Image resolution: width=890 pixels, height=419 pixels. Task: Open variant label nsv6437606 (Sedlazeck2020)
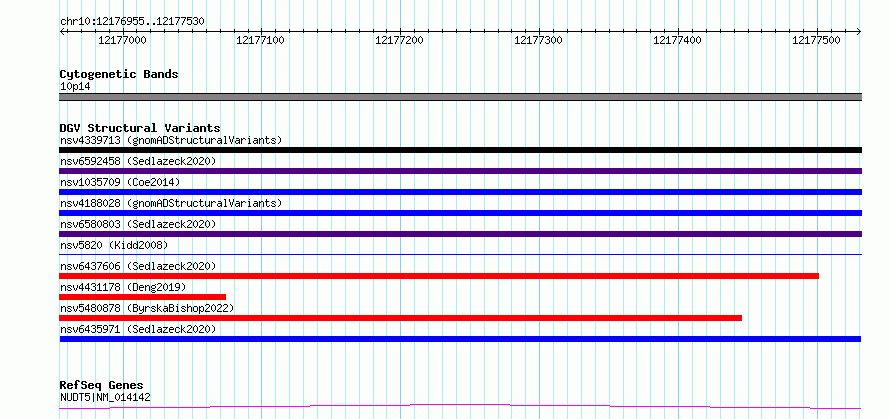(138, 266)
